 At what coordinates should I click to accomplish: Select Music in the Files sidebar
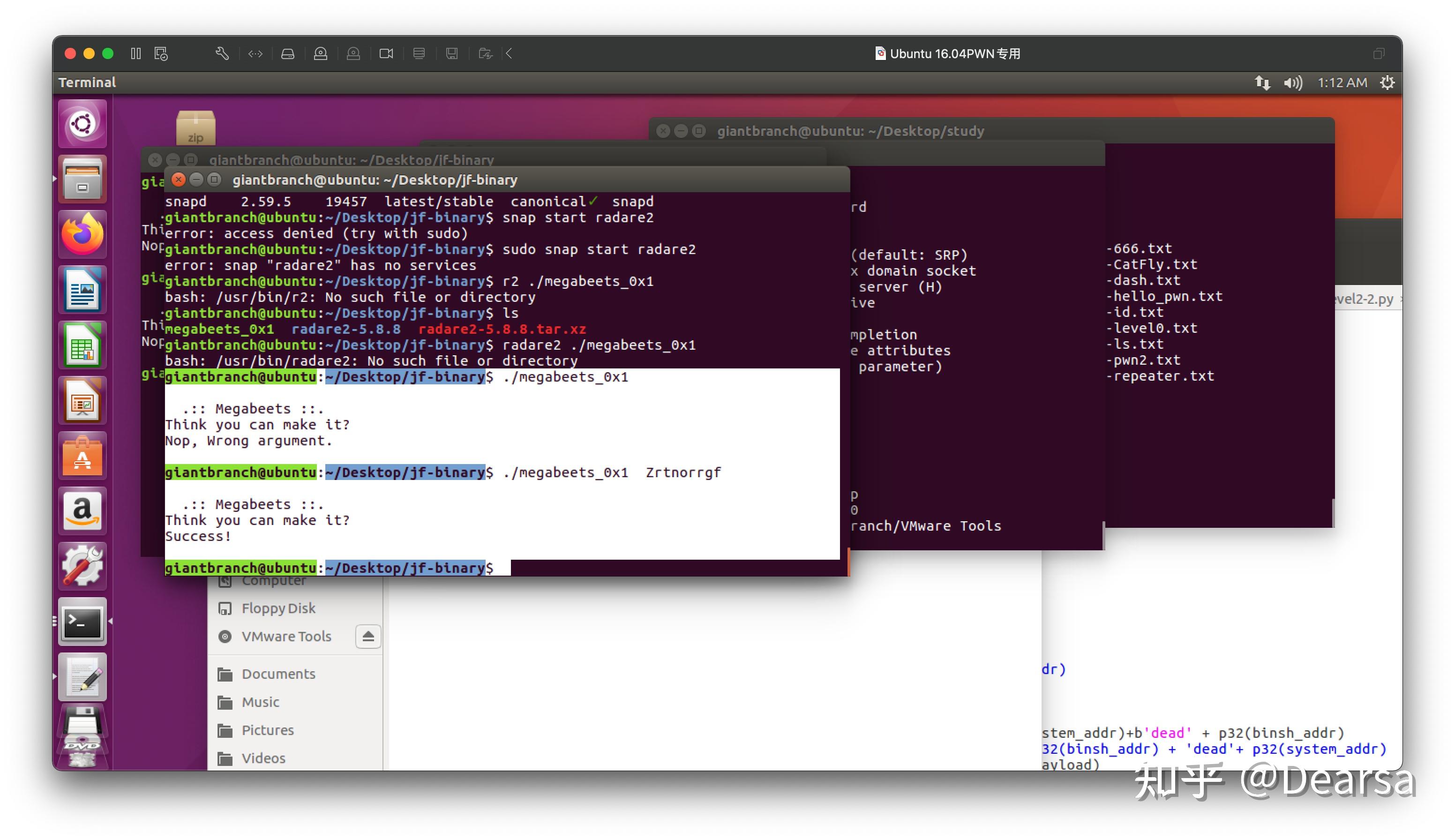(260, 702)
